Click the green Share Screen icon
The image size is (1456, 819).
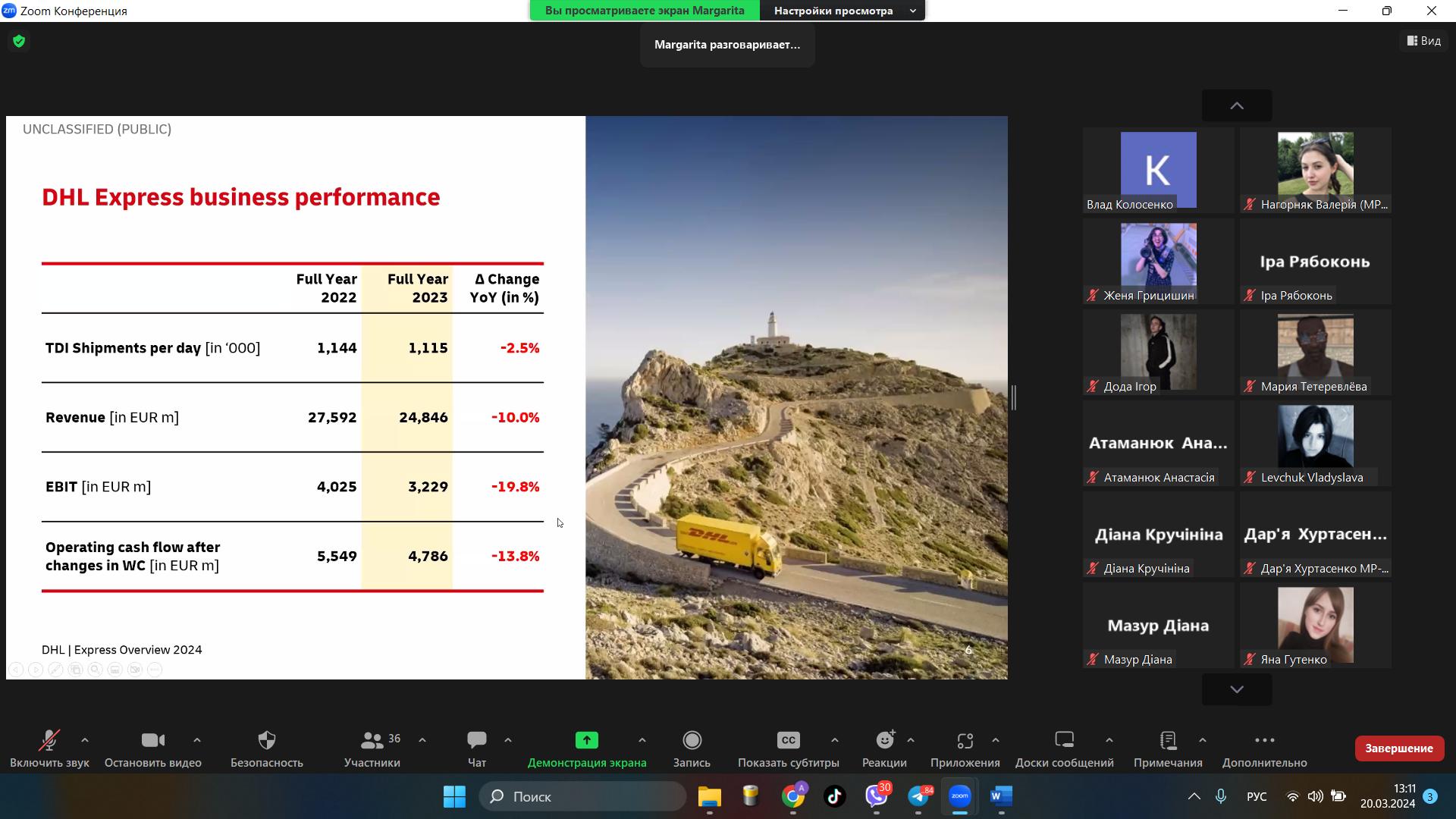(x=586, y=740)
